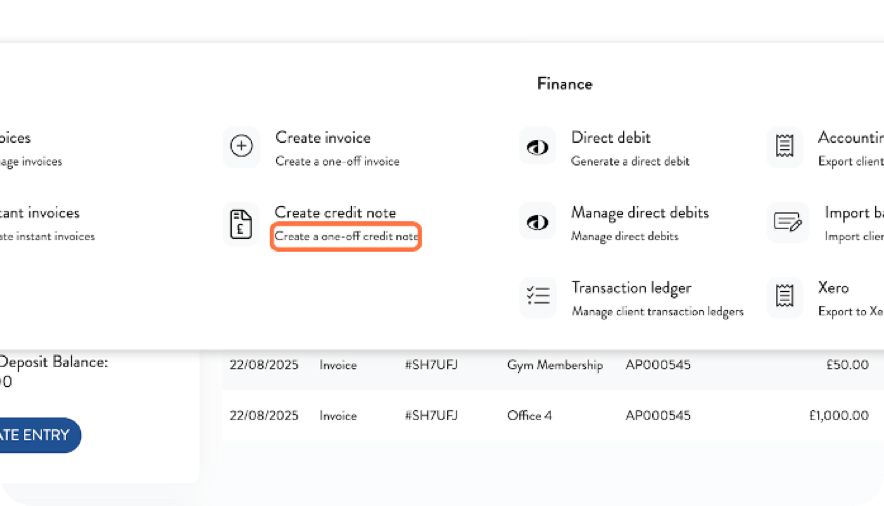Image resolution: width=884 pixels, height=506 pixels.
Task: Click the Create invoice plus icon
Action: pos(241,147)
